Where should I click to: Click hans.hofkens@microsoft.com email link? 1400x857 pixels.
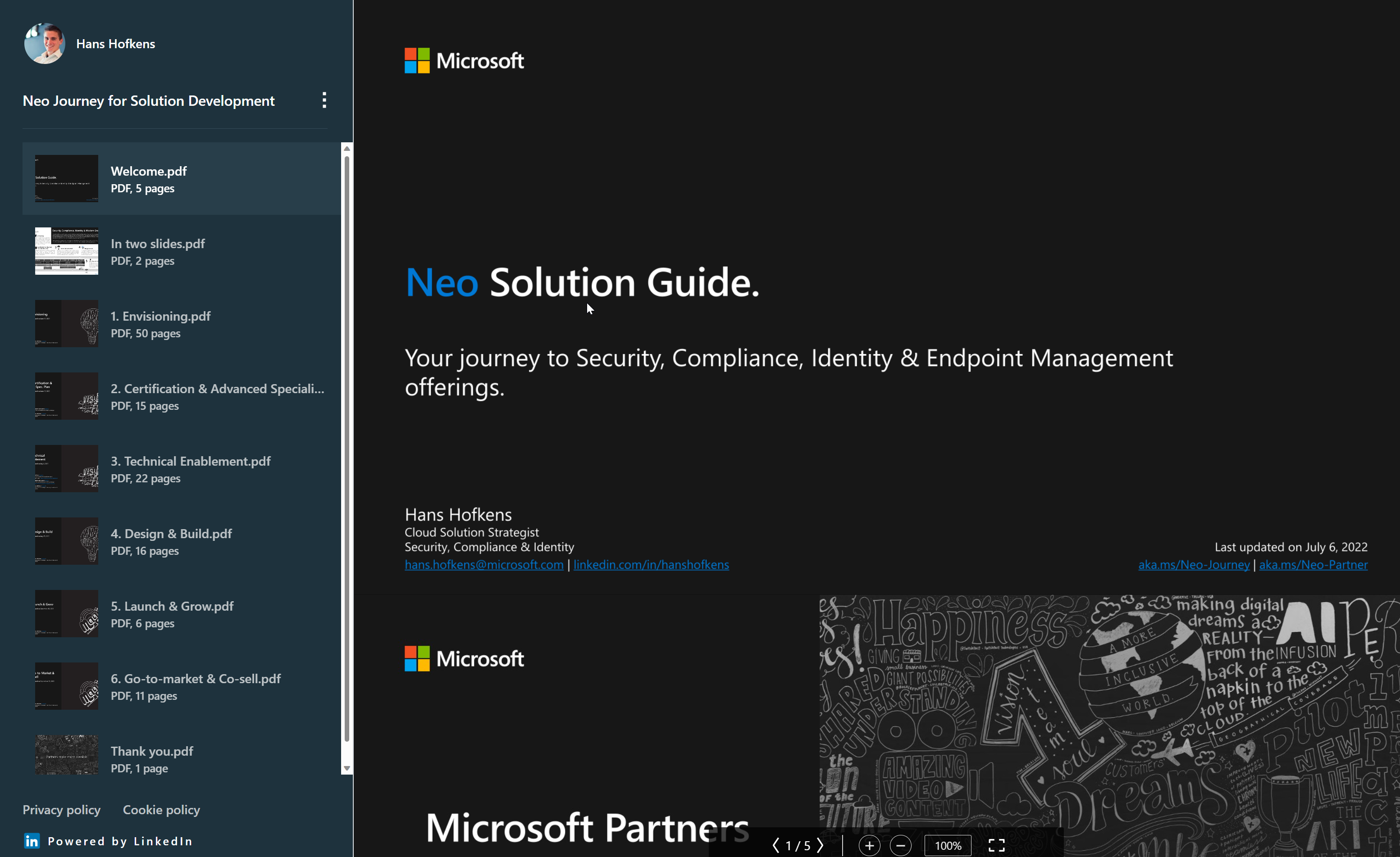[x=484, y=565]
